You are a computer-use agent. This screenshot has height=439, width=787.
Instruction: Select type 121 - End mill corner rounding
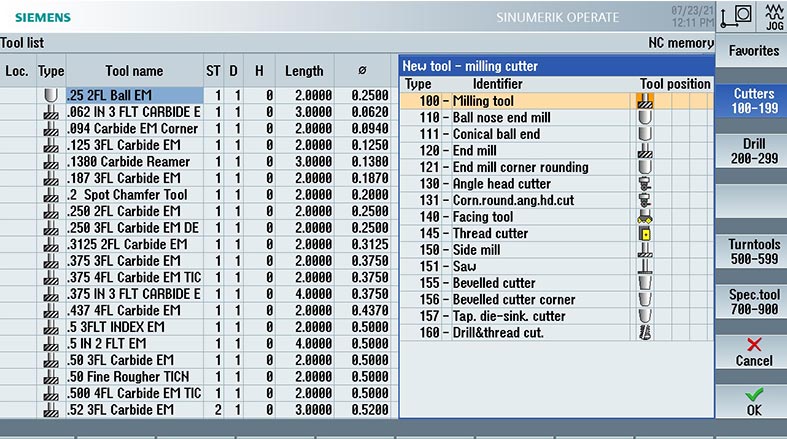pos(556,168)
